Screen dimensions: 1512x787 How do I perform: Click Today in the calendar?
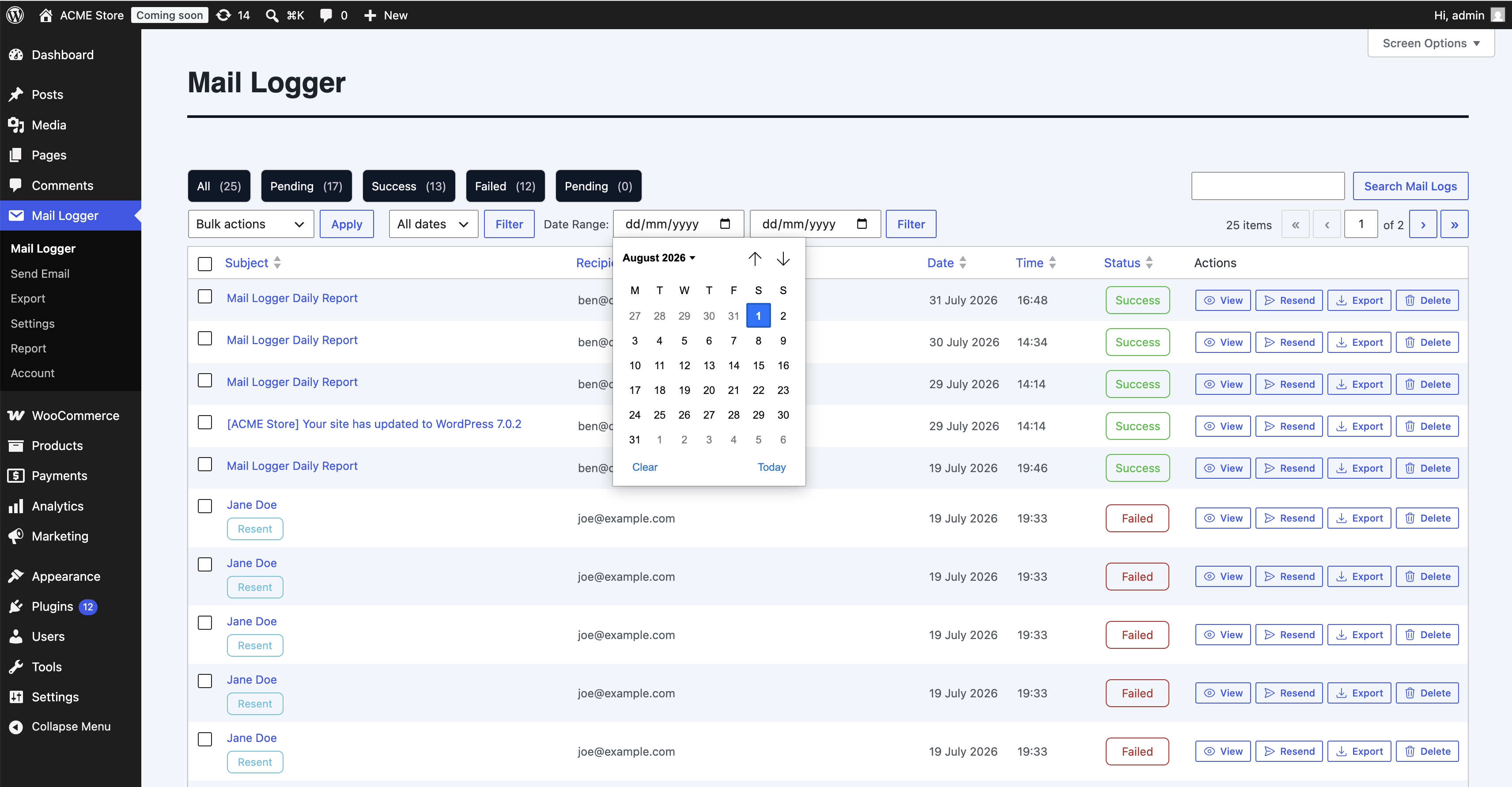pos(771,466)
